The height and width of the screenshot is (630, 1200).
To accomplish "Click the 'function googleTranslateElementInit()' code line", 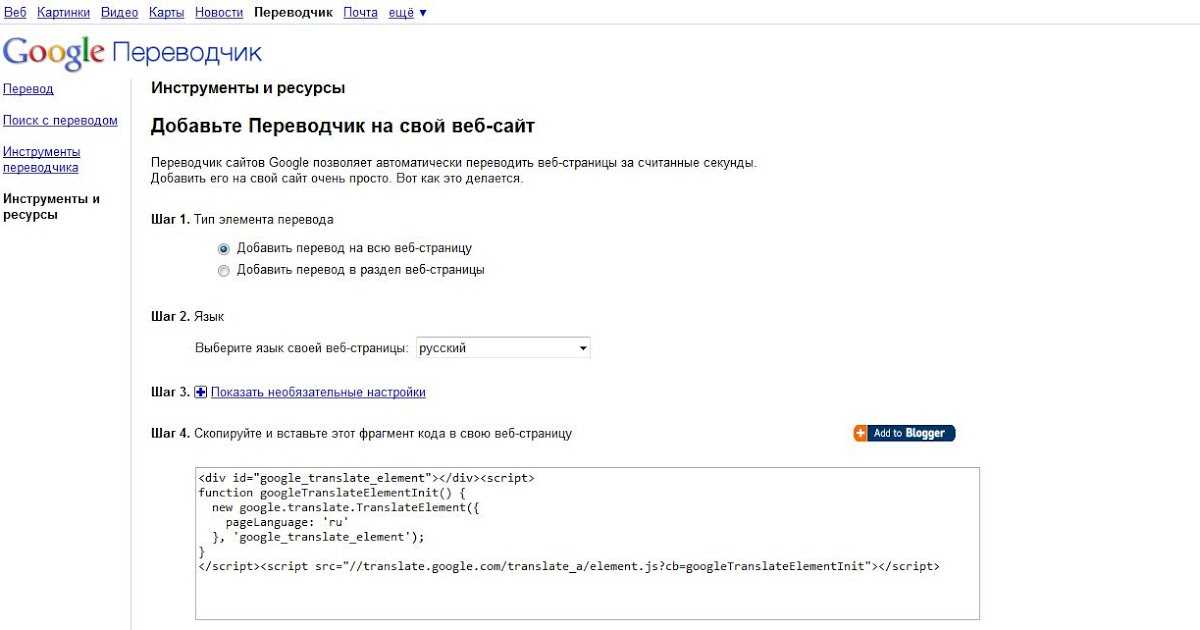I will click(x=333, y=493).
